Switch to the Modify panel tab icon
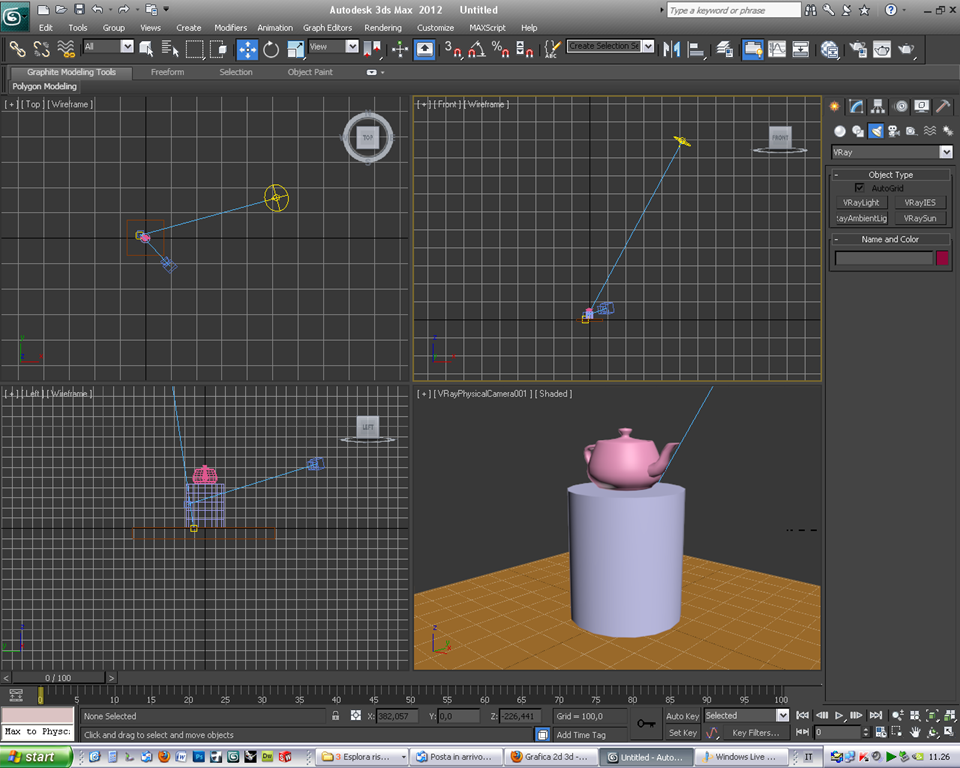 [856, 107]
